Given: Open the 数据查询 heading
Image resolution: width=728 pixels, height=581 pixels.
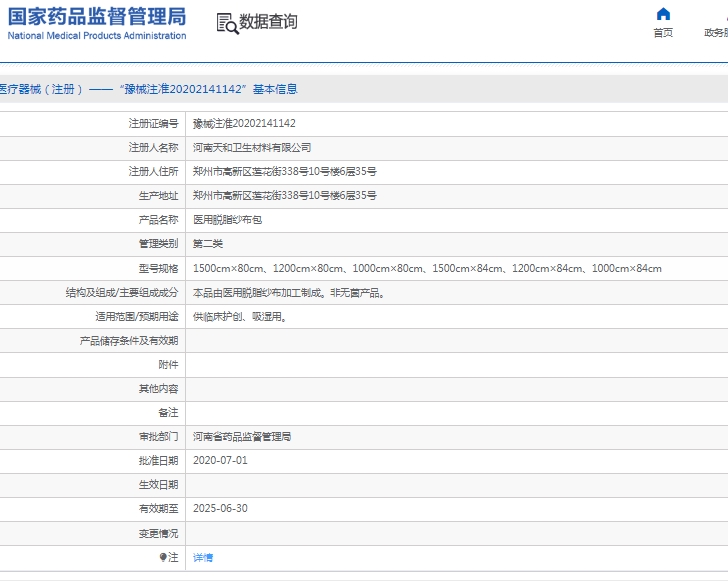Looking at the screenshot, I should (x=268, y=21).
